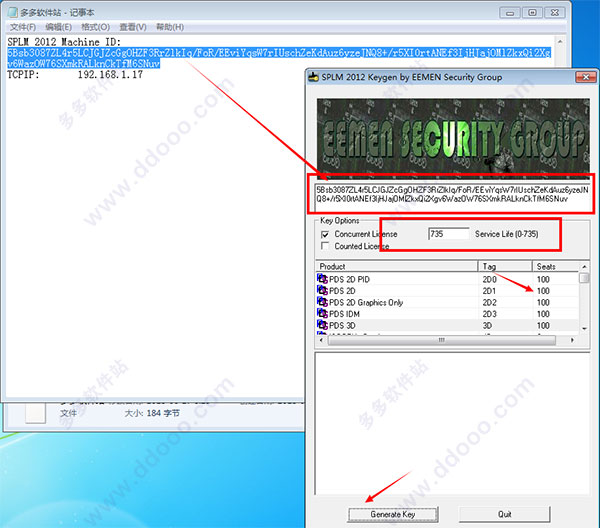
Task: Minimize the Notepad window
Action: pyautogui.click(x=510, y=13)
